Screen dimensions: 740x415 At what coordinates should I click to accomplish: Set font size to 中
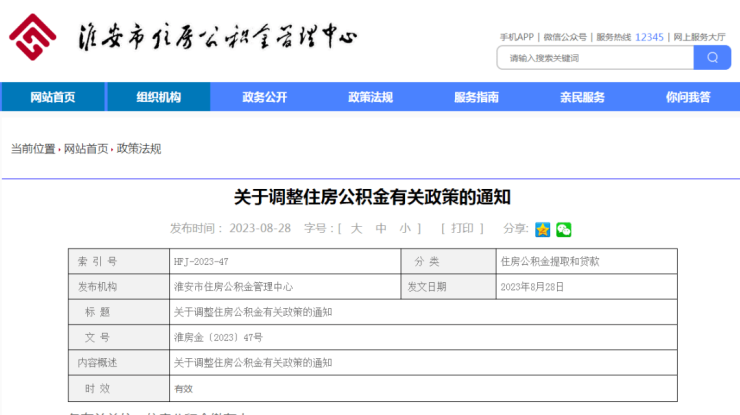(x=380, y=228)
